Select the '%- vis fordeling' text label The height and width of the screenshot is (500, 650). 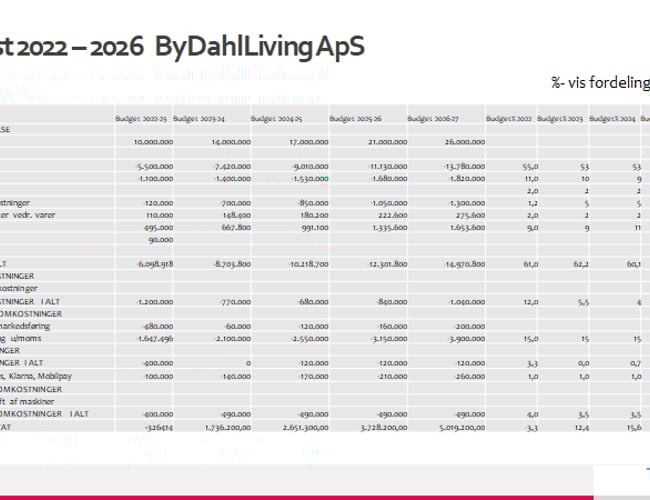599,83
